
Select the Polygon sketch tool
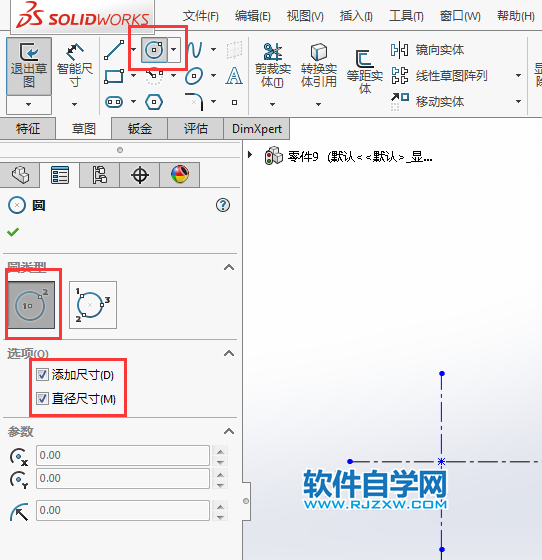tap(154, 102)
